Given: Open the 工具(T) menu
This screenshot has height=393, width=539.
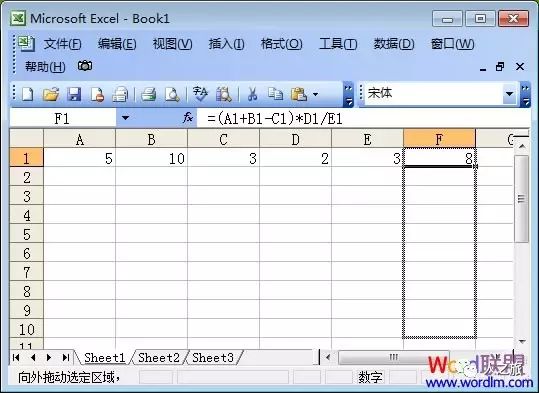Looking at the screenshot, I should (x=338, y=44).
